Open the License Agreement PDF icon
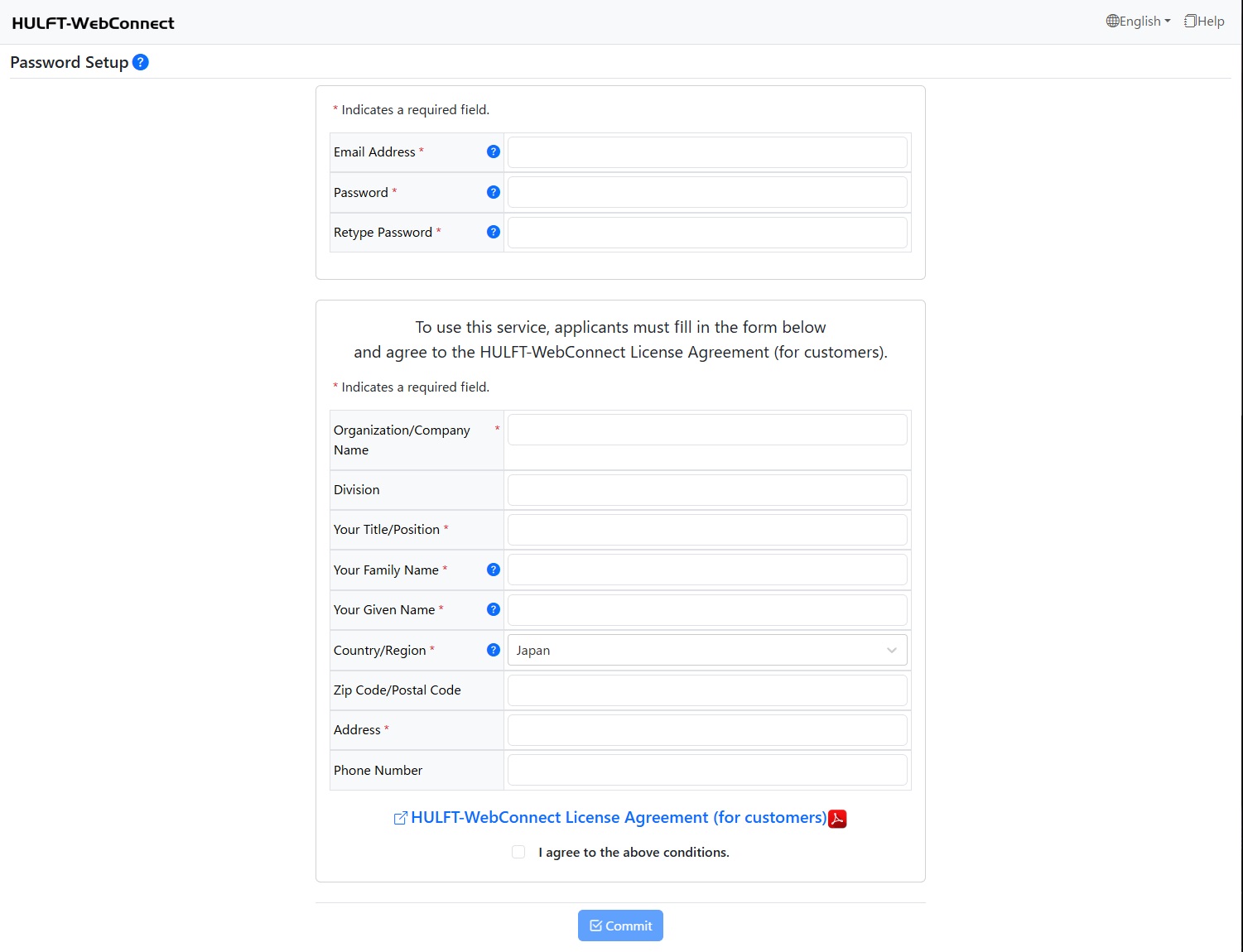The width and height of the screenshot is (1243, 952). (x=837, y=818)
